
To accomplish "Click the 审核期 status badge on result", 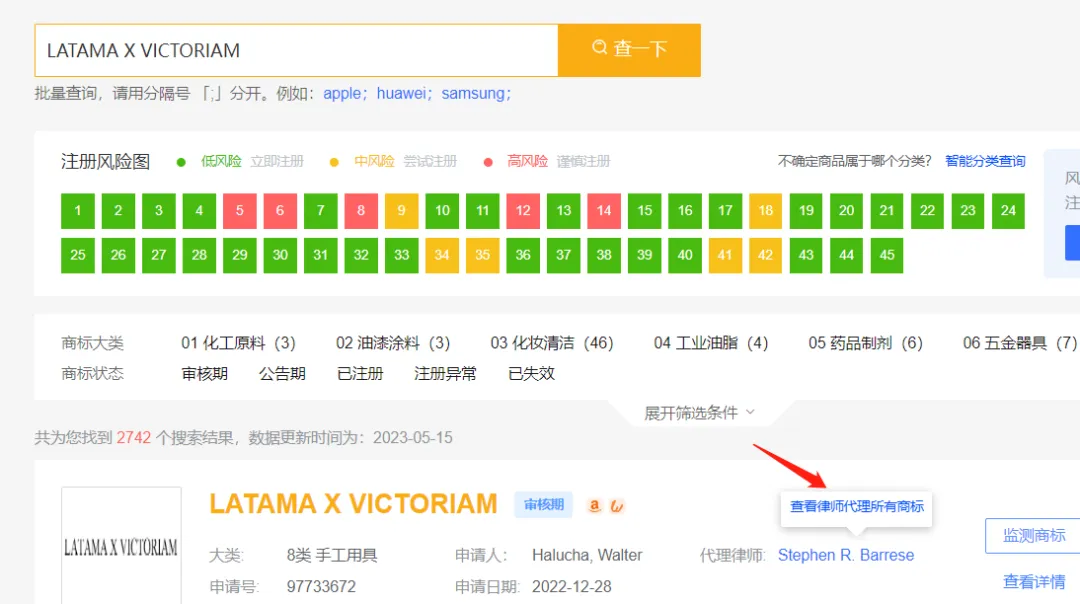I will [543, 505].
